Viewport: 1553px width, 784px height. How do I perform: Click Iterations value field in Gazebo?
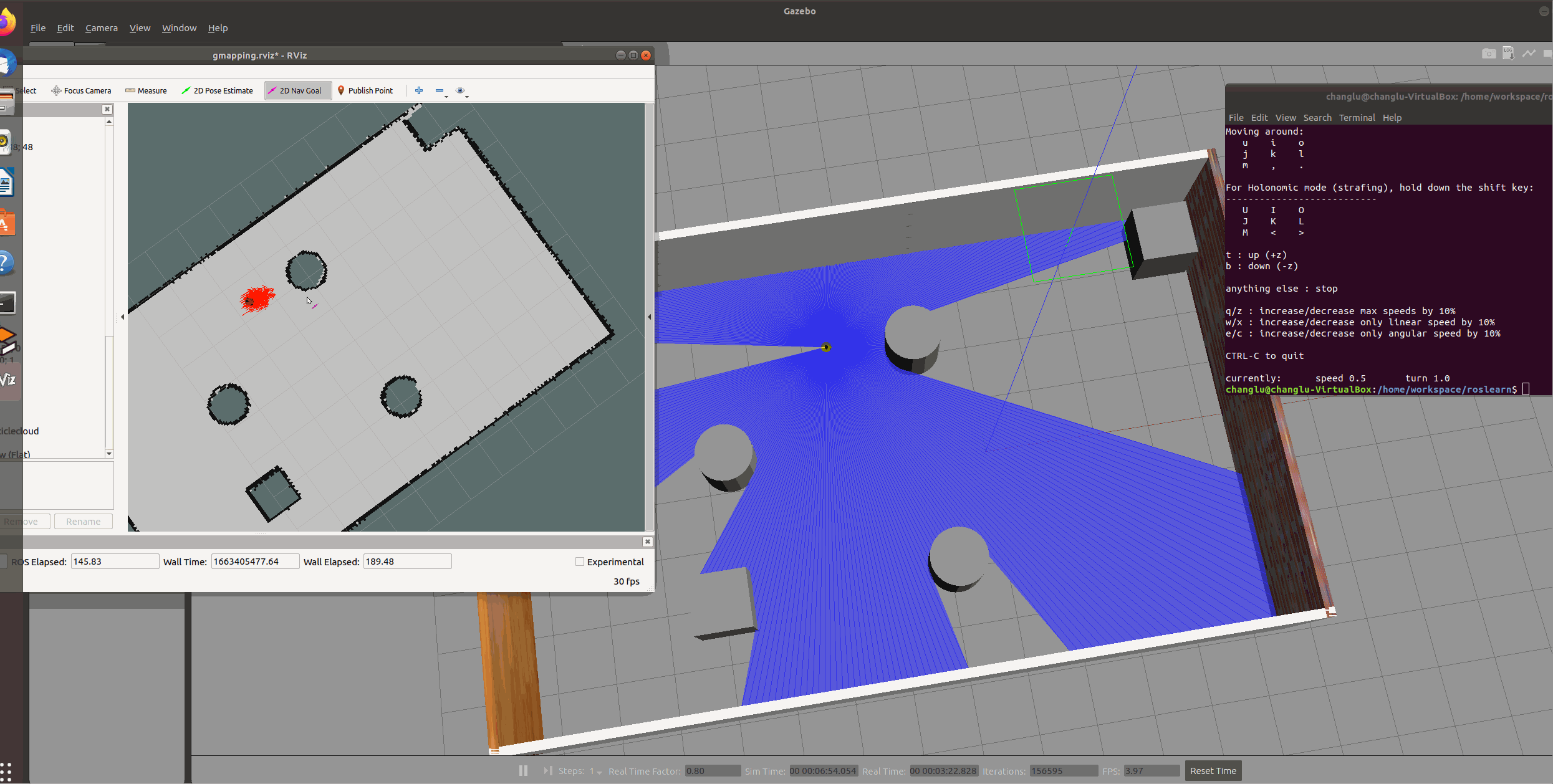coord(1064,771)
